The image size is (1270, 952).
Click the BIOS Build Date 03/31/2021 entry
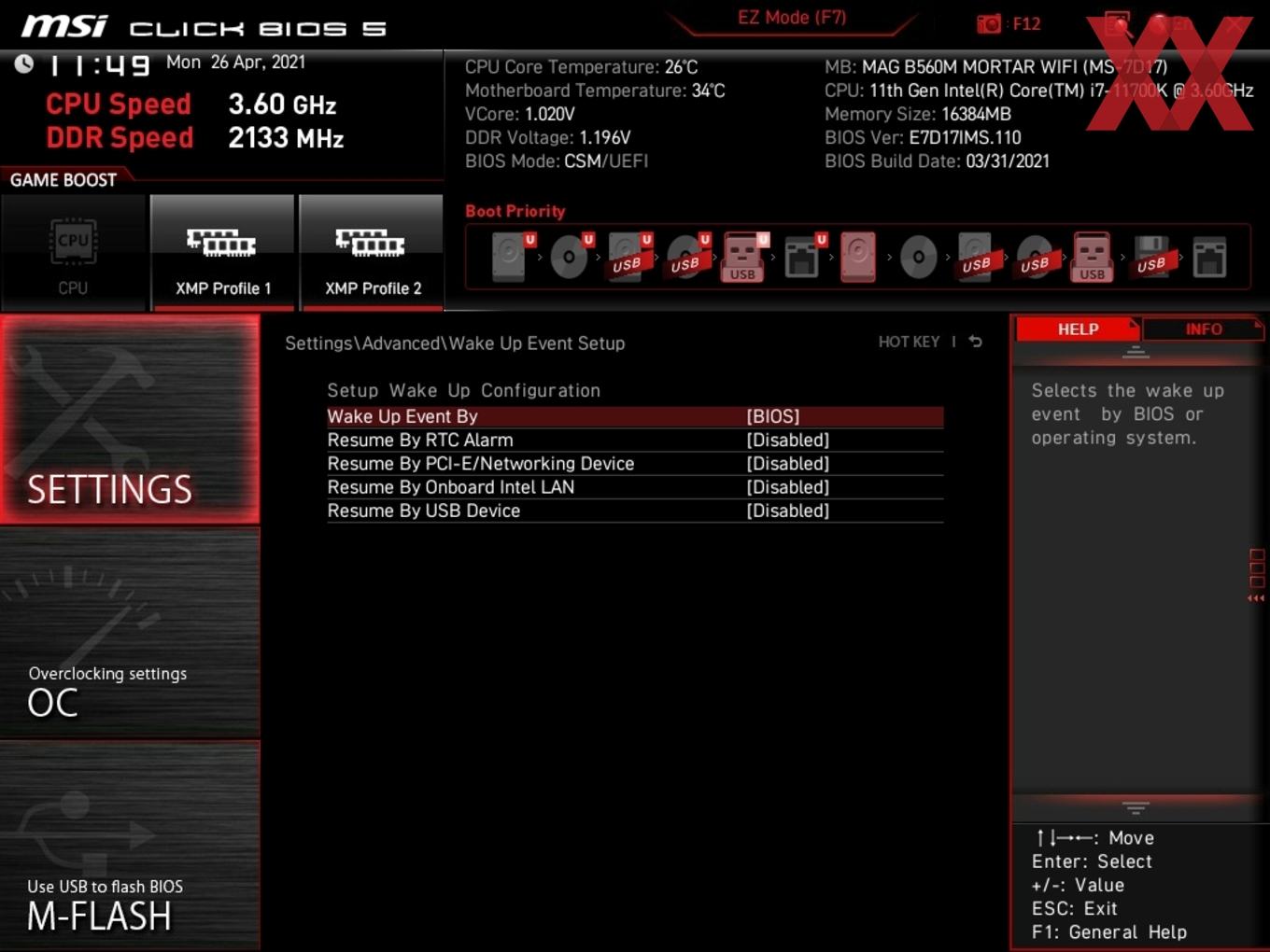pyautogui.click(x=937, y=161)
